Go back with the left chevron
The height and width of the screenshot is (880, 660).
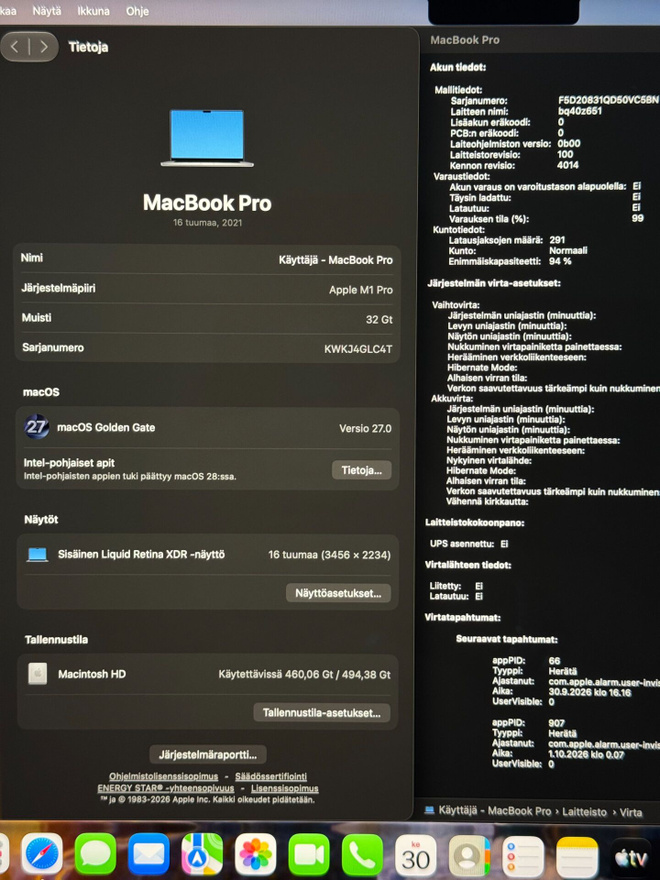[x=15, y=47]
